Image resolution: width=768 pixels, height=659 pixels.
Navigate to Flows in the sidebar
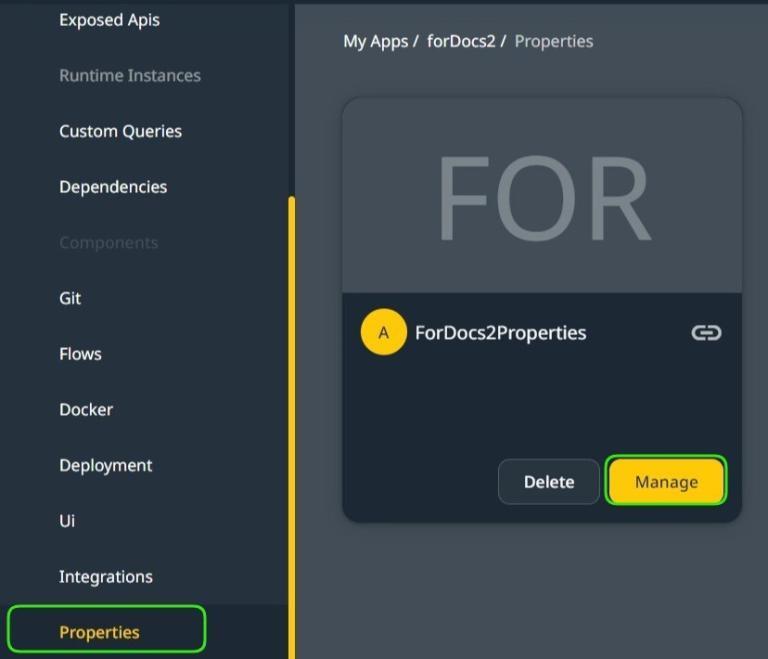(x=80, y=354)
